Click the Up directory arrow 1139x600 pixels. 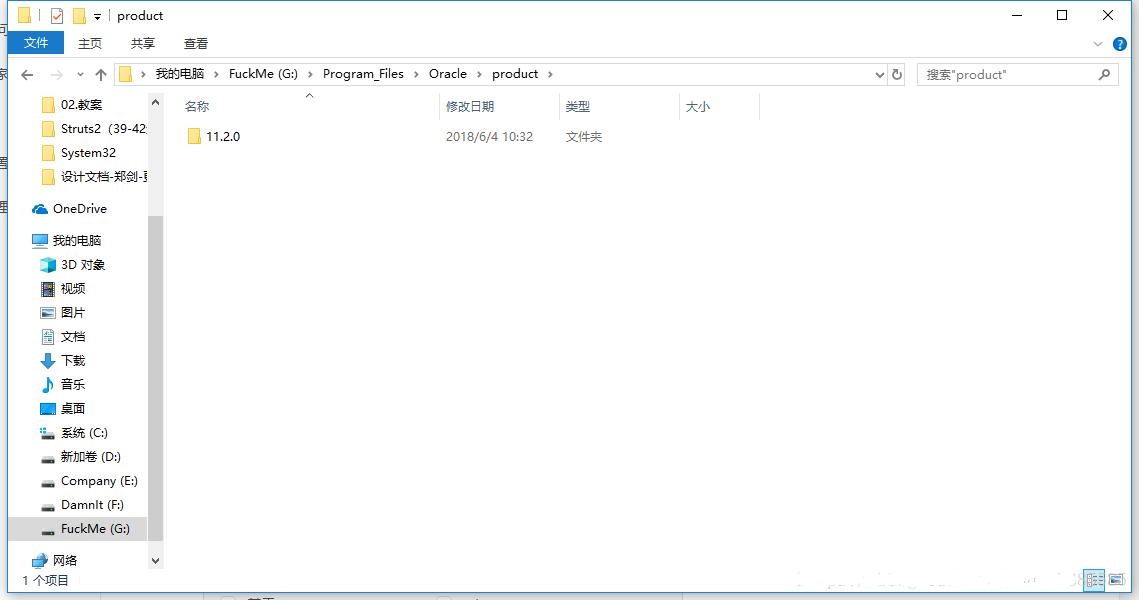click(x=101, y=75)
